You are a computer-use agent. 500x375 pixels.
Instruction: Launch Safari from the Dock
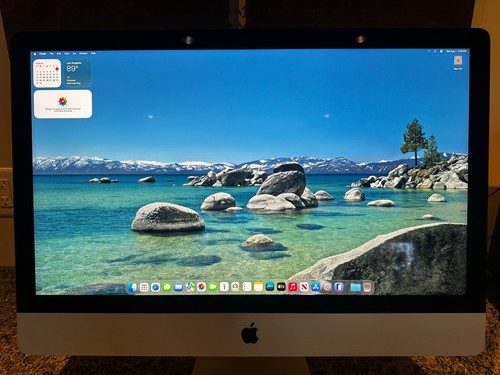click(x=155, y=287)
